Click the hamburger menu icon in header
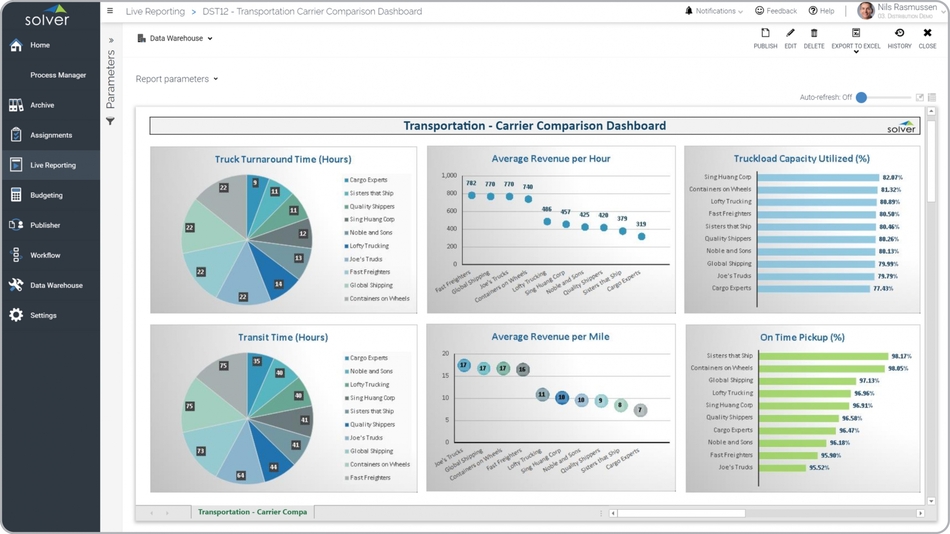Screen dimensions: 950x534 click(x=110, y=11)
